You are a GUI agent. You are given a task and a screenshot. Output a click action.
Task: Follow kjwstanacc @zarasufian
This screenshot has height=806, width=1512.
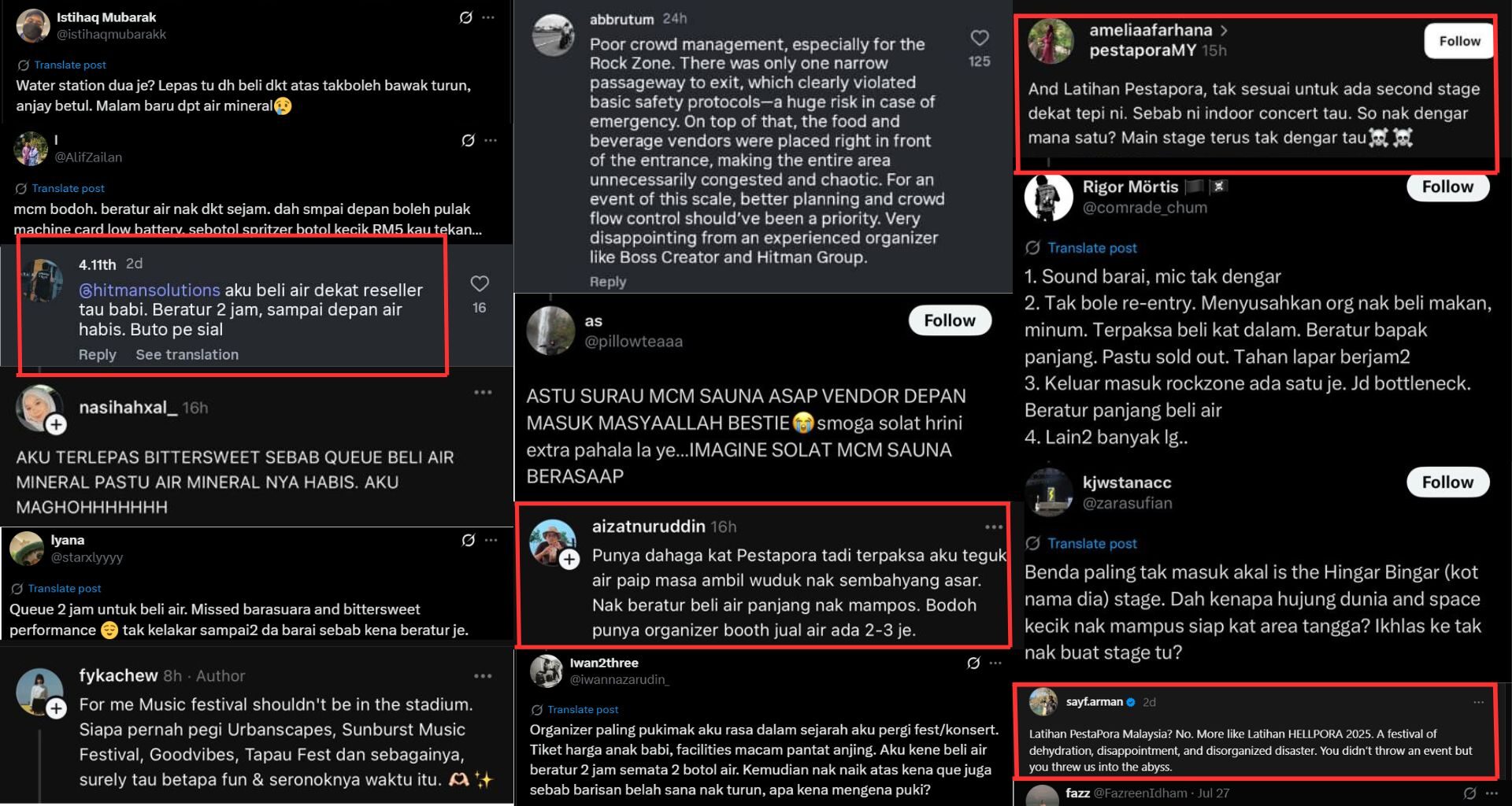point(1447,482)
